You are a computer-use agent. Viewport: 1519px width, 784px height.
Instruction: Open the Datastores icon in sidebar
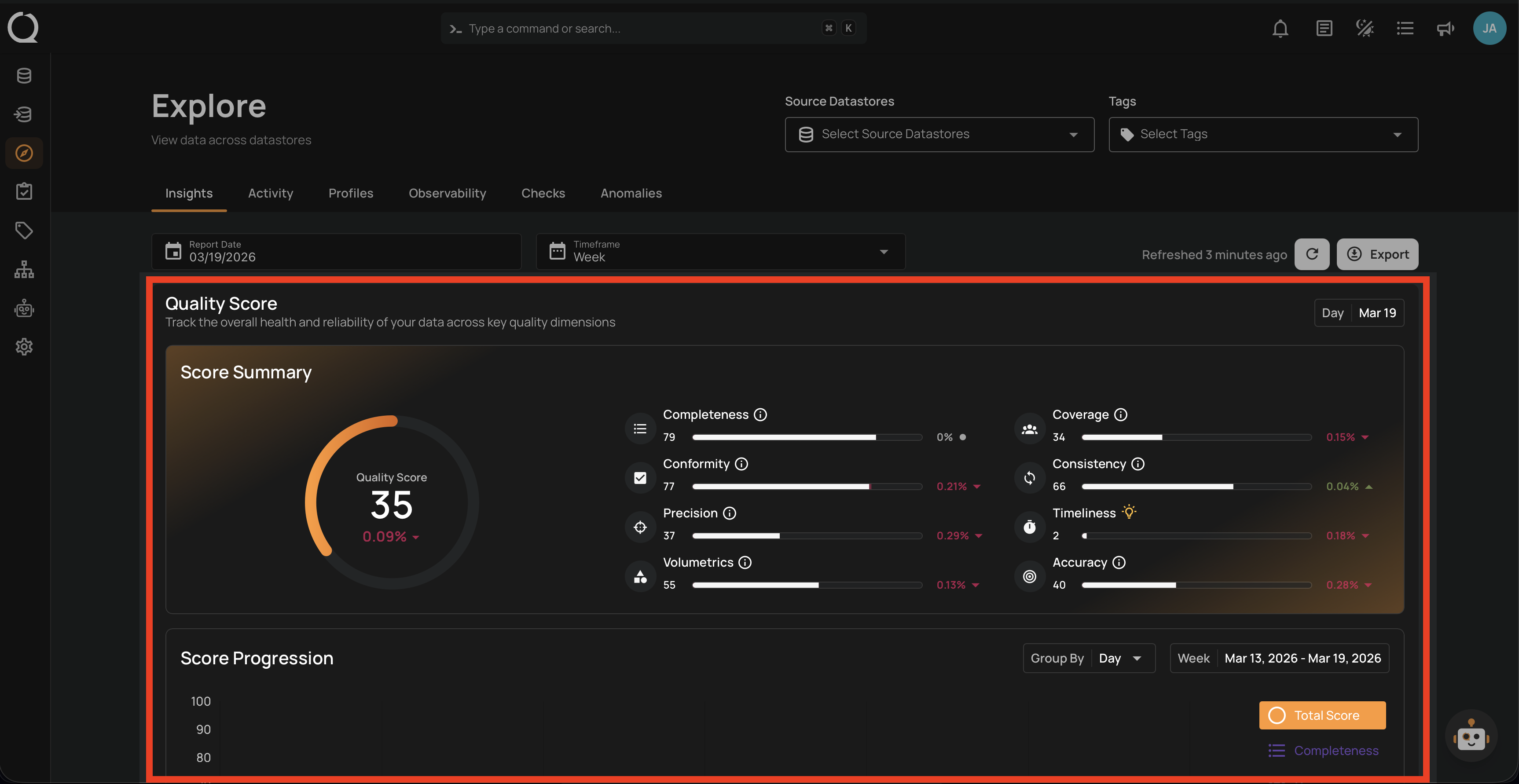[x=24, y=76]
